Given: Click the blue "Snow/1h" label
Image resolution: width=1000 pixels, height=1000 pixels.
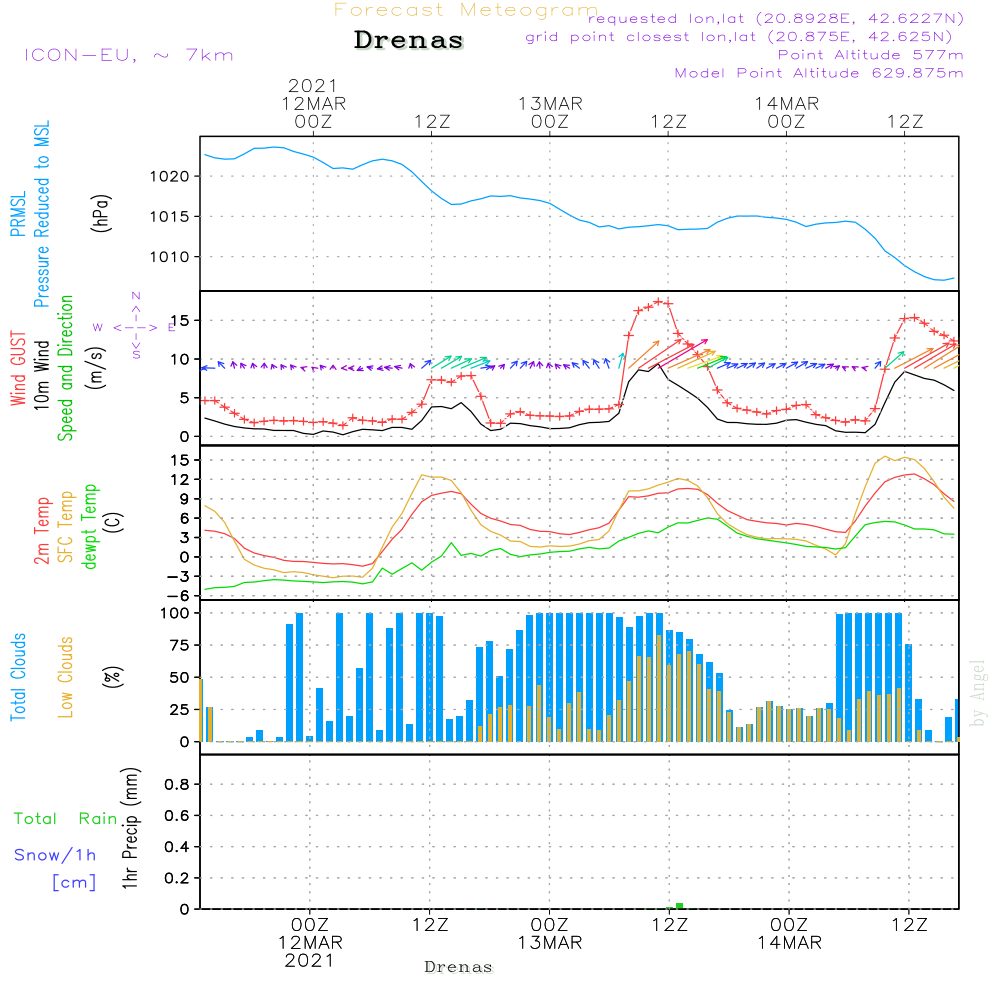Looking at the screenshot, I should click(55, 855).
